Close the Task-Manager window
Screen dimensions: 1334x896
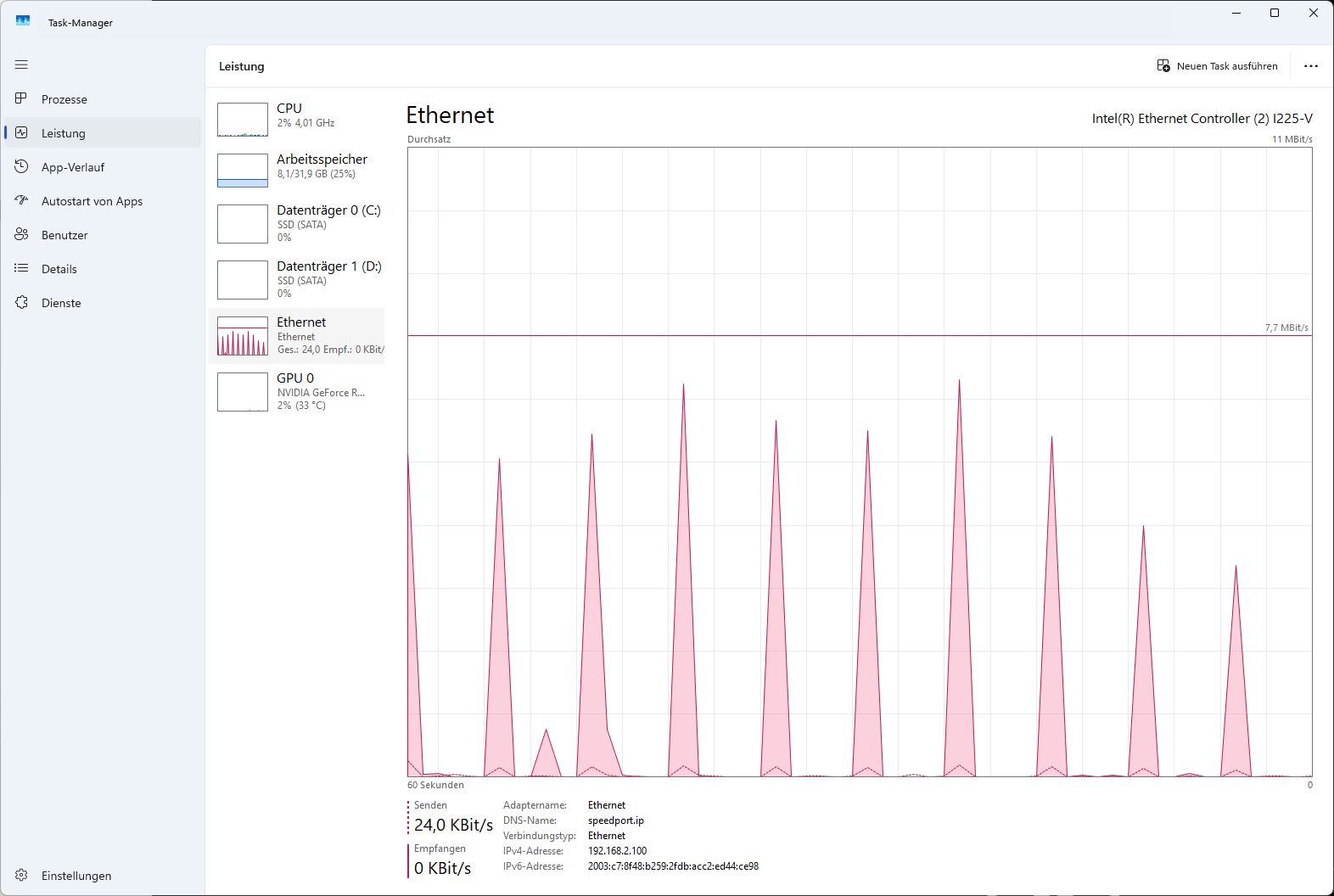click(1314, 13)
